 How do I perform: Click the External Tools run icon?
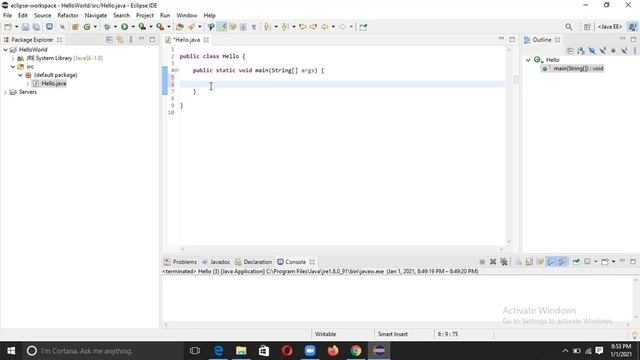[160, 27]
